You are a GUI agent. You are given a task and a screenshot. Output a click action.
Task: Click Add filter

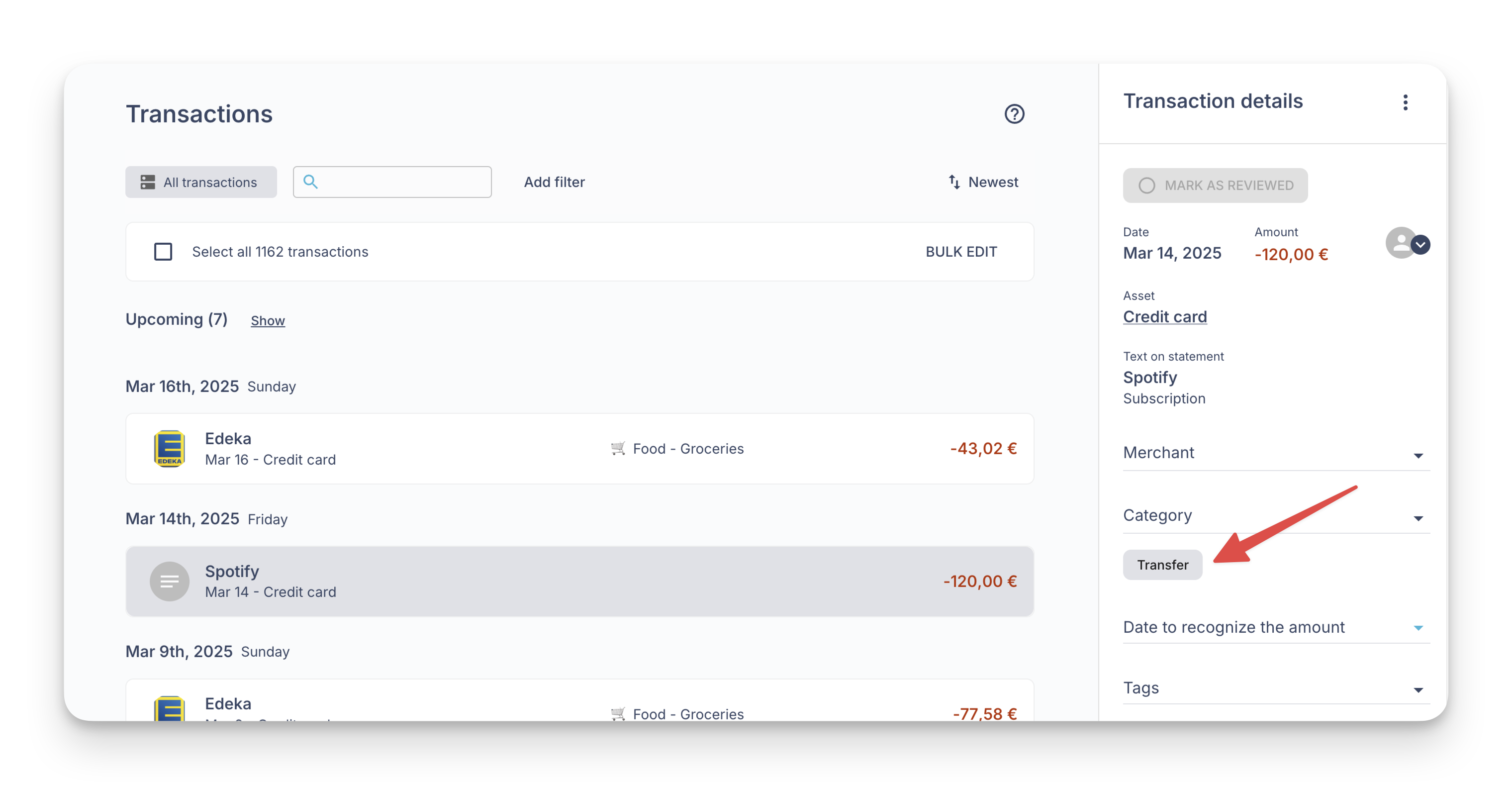pos(554,182)
